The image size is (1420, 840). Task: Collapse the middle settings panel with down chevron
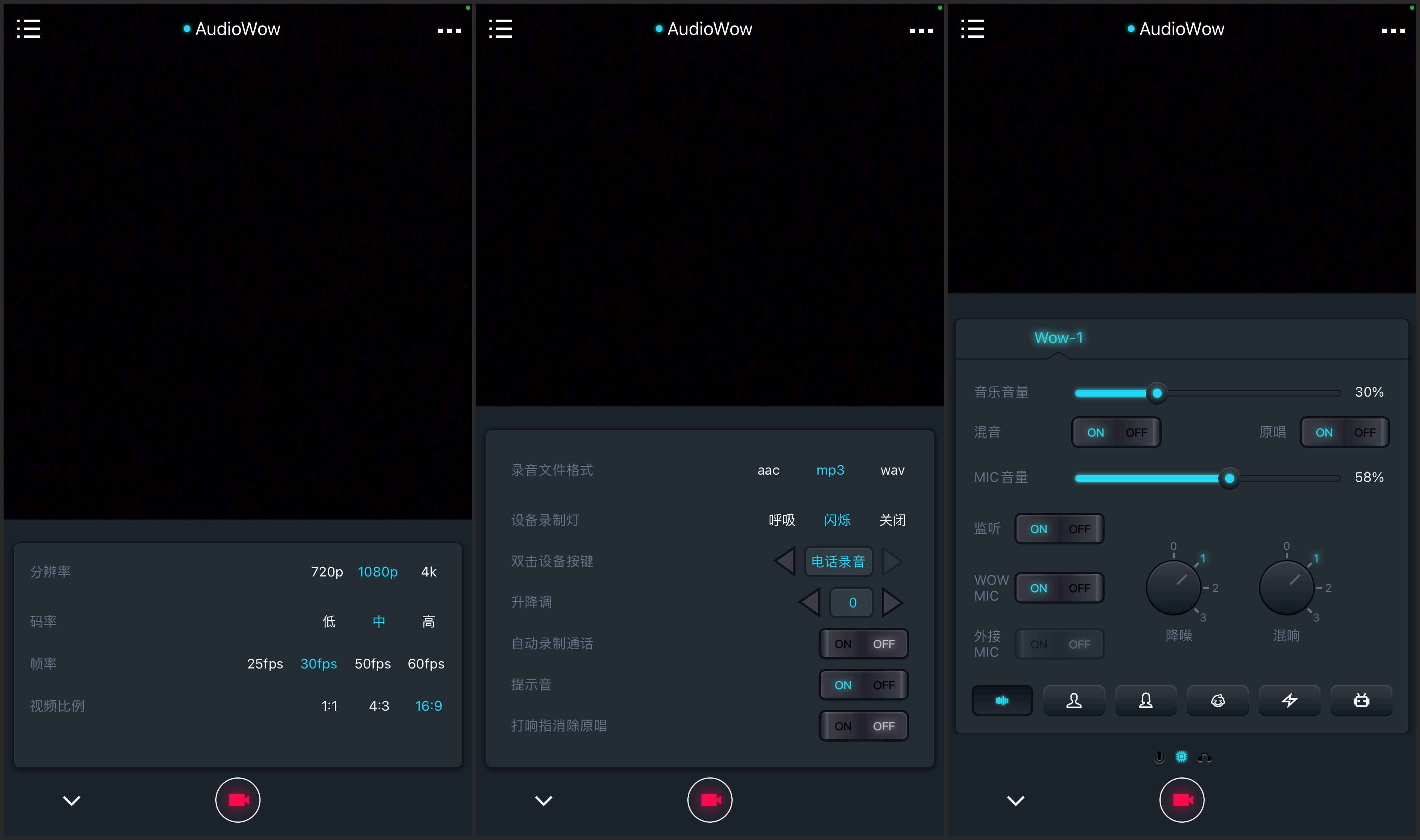(x=543, y=800)
